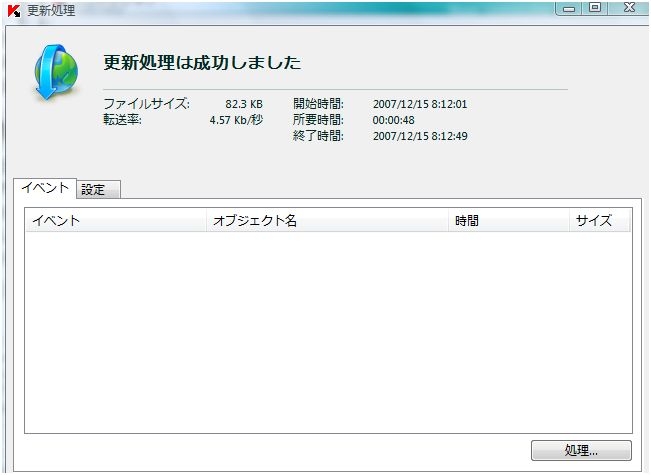Click the ファイルサイズ: label
The image size is (651, 475).
(147, 103)
